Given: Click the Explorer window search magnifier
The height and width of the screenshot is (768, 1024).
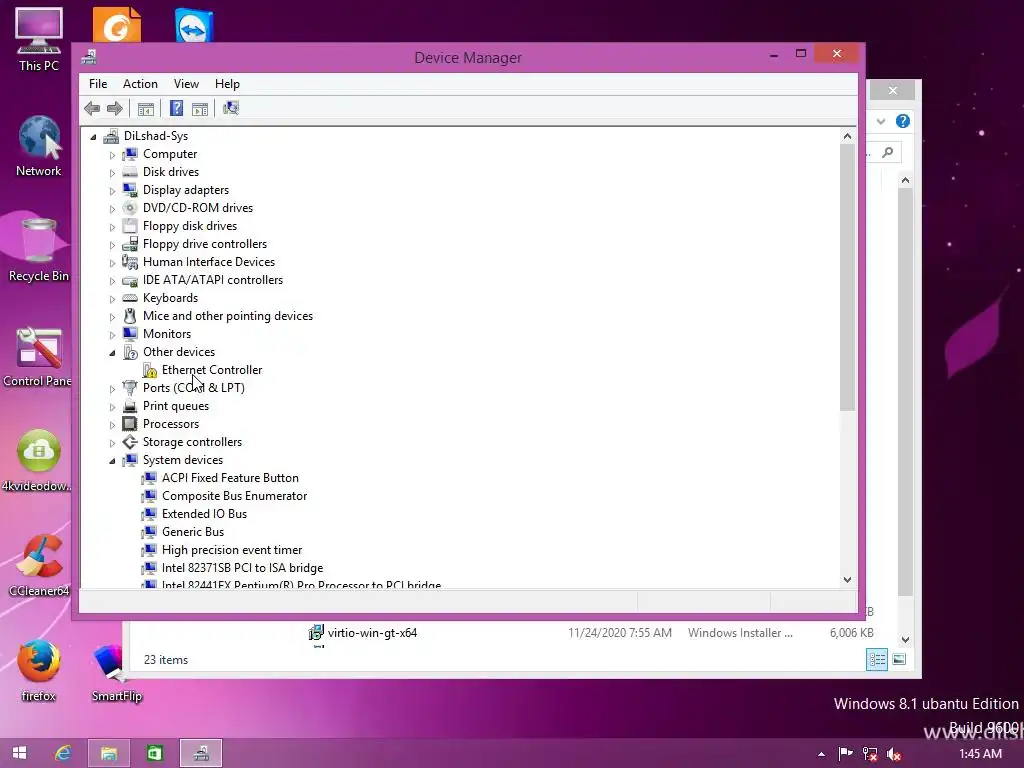Looking at the screenshot, I should tap(888, 152).
